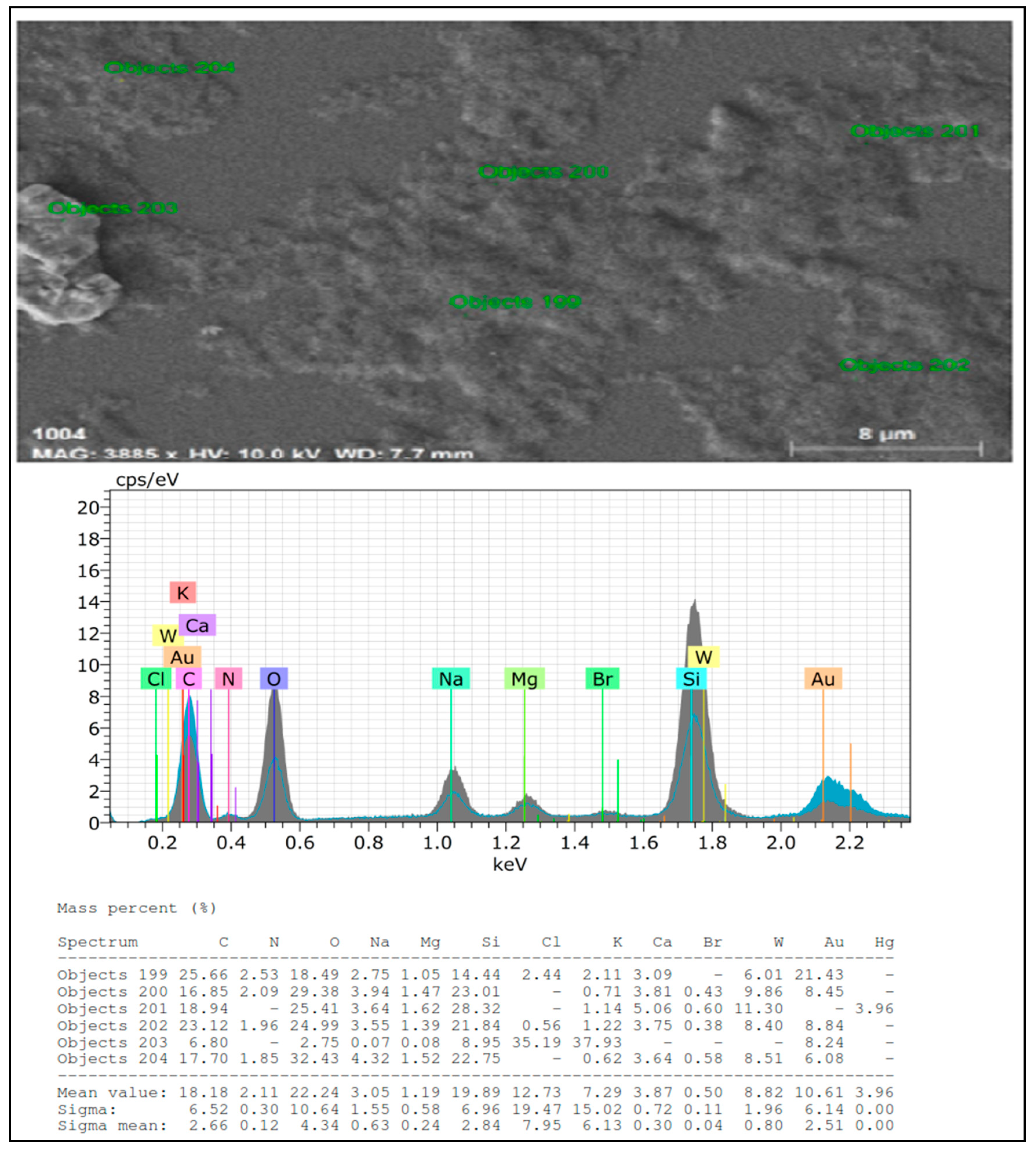Click the green Cl element label
This screenshot has height=1153, width=1036.
(155, 679)
